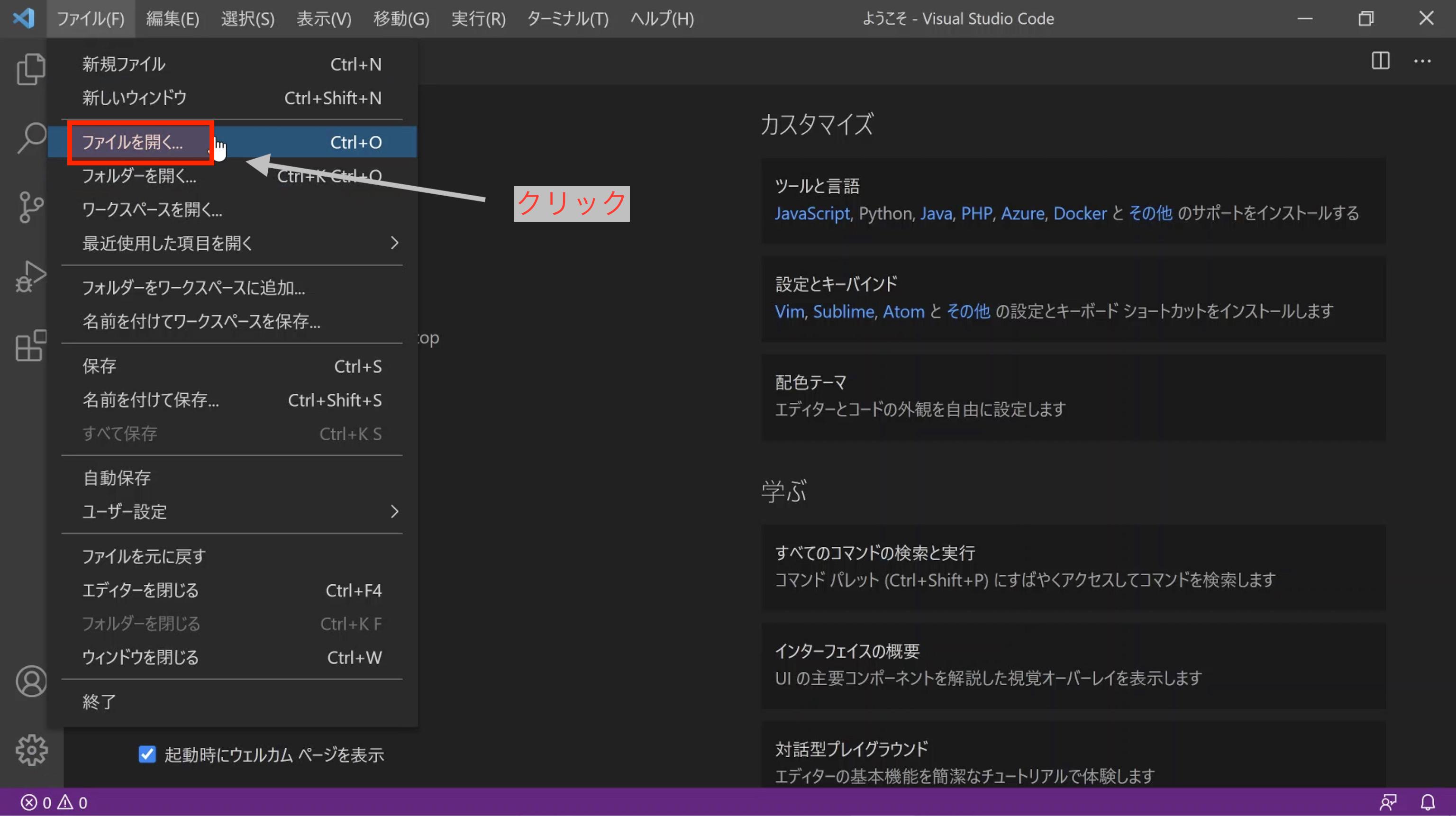The height and width of the screenshot is (816, 1456).
Task: Open the 選択(S) menu
Action: (x=247, y=18)
